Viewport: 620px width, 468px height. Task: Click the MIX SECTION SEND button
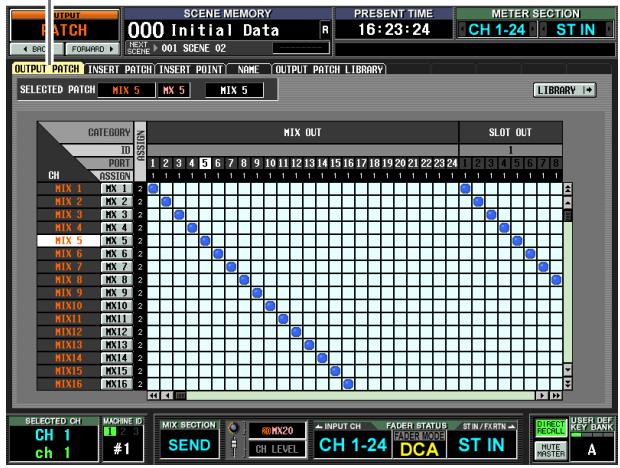189,445
